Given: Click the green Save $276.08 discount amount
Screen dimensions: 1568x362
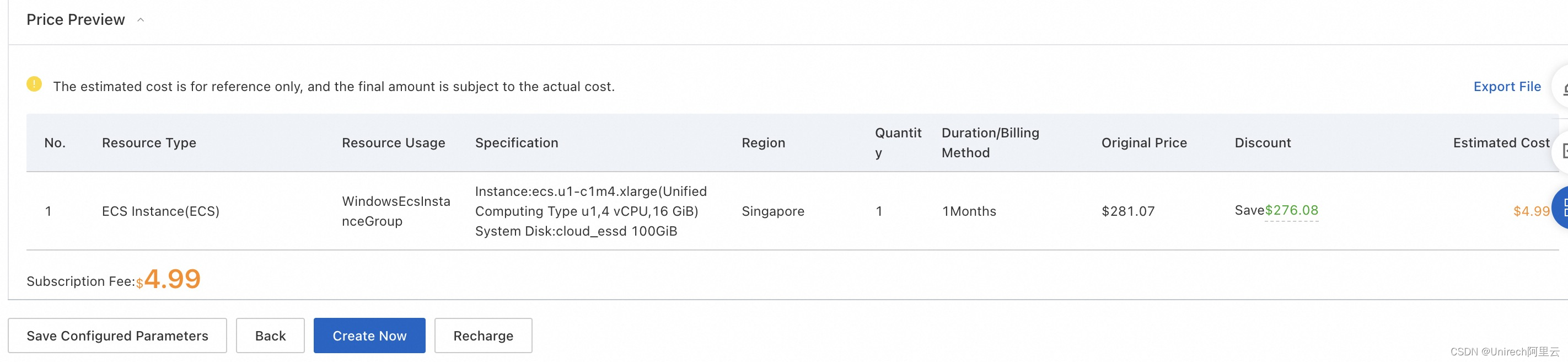Looking at the screenshot, I should point(1291,210).
